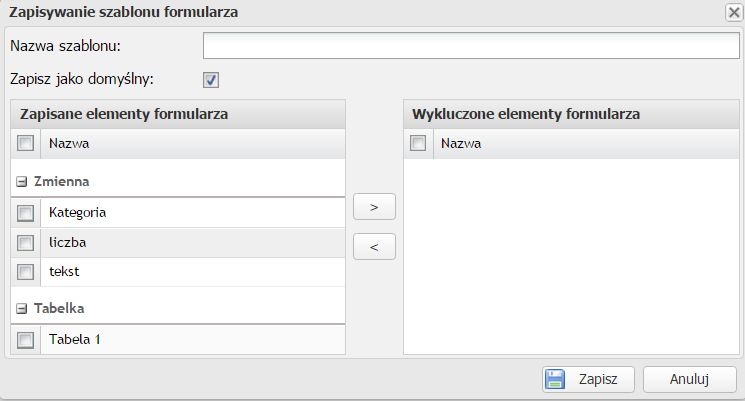Click the Nazwa column header in saved list
The width and height of the screenshot is (745, 401).
[x=69, y=144]
